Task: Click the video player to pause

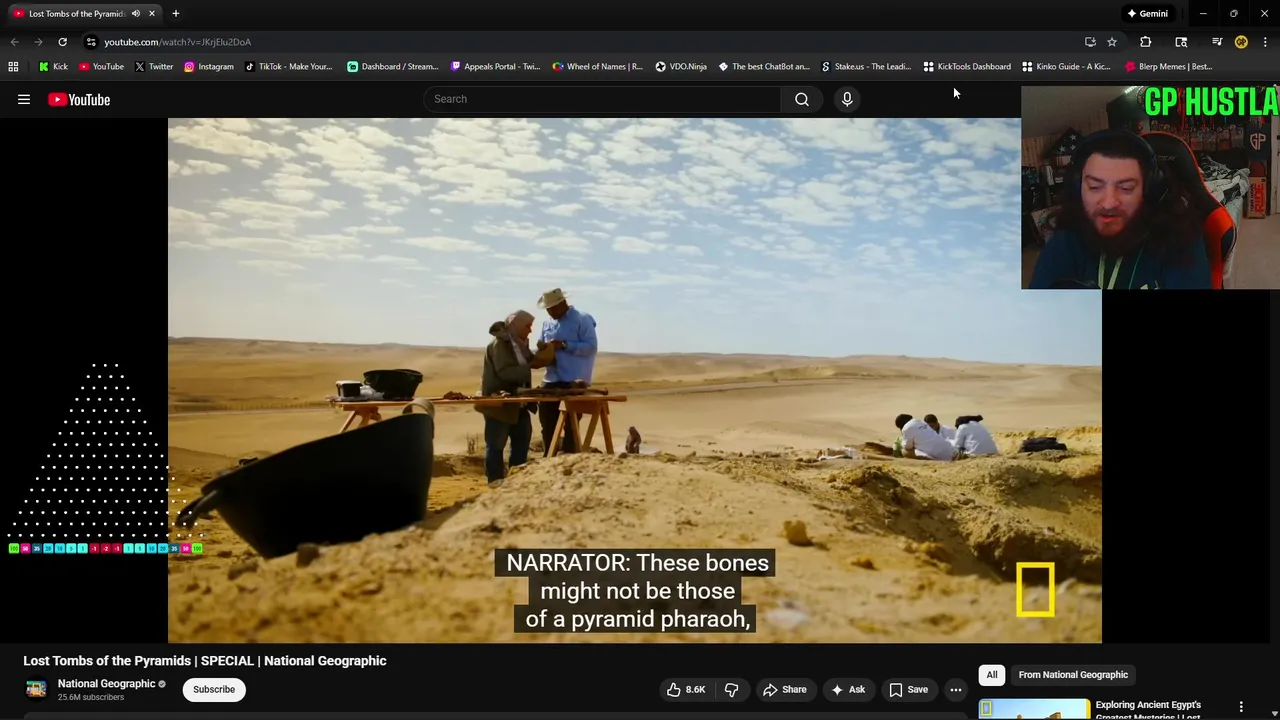Action: click(635, 380)
